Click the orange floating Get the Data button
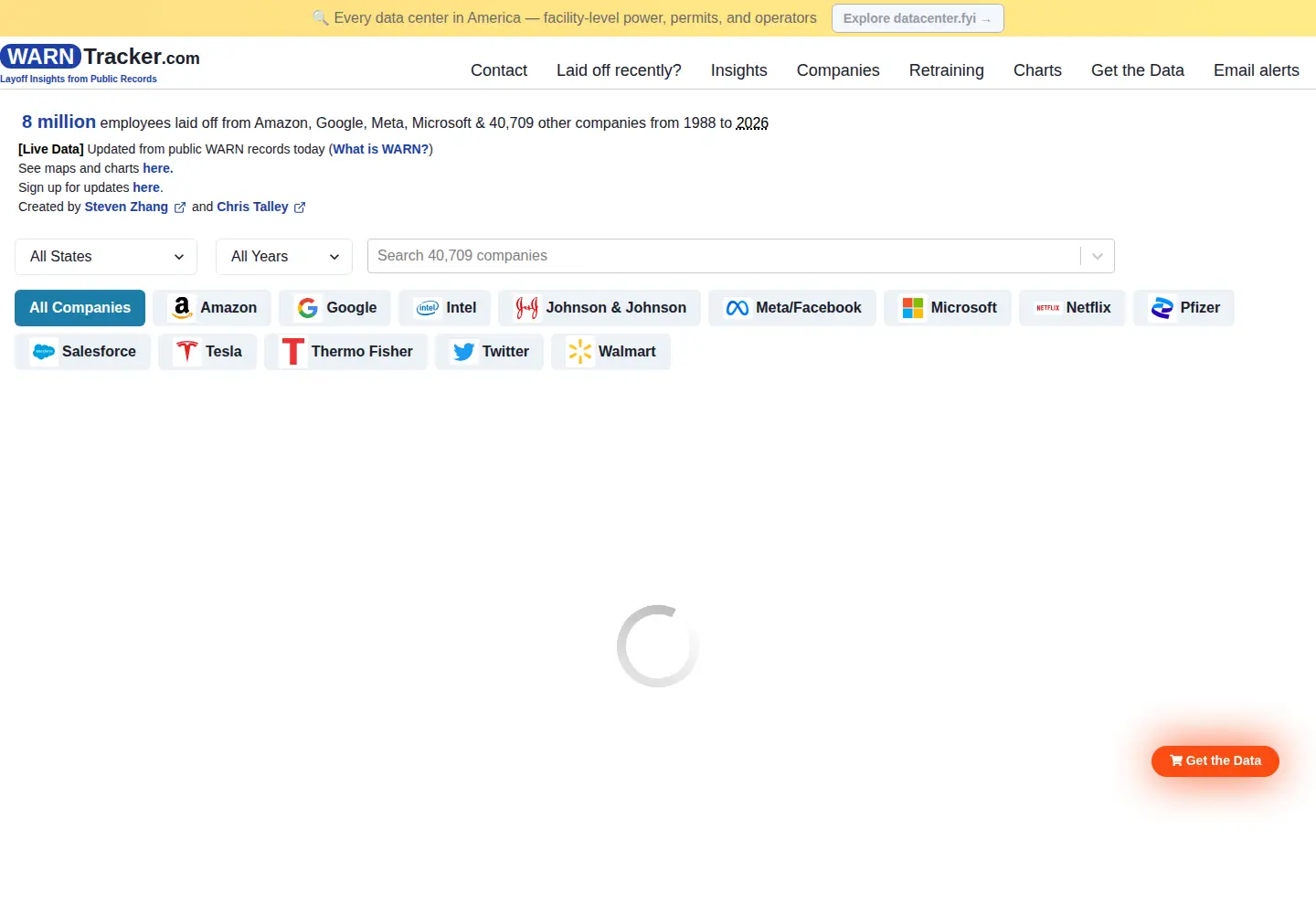Viewport: 1316px width, 914px height. coord(1215,761)
